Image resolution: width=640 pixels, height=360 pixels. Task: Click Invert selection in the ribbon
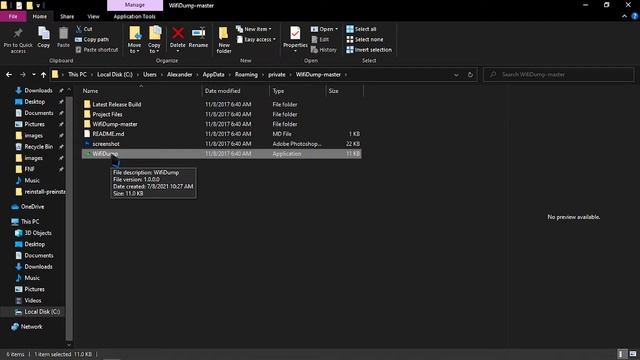click(x=369, y=50)
